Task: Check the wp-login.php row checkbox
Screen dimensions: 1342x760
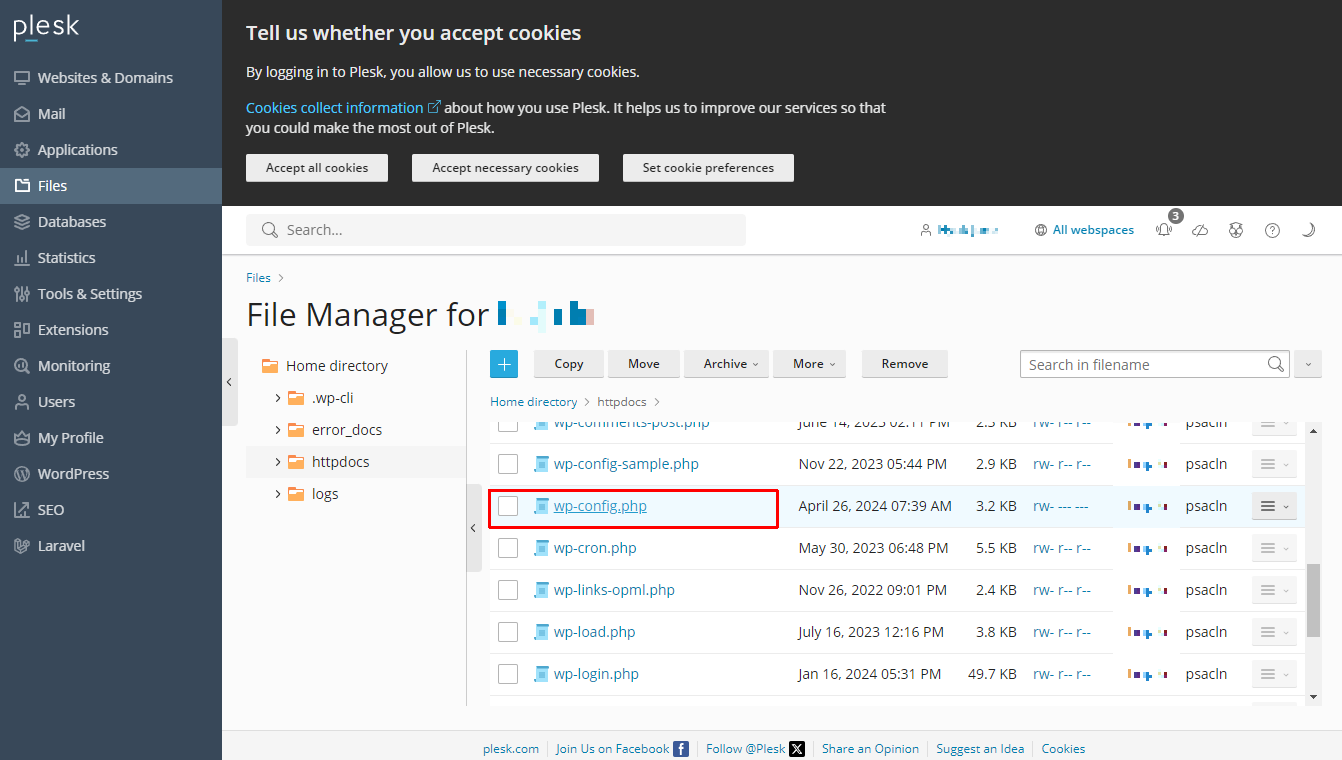Action: 508,674
